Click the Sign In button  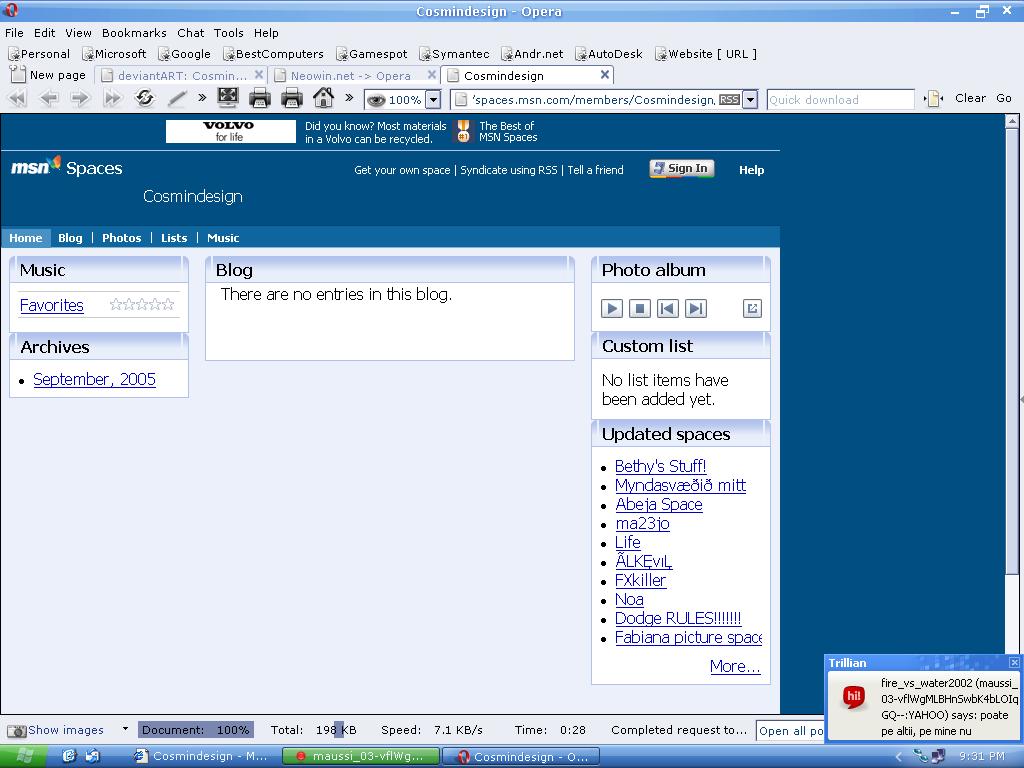pyautogui.click(x=682, y=168)
